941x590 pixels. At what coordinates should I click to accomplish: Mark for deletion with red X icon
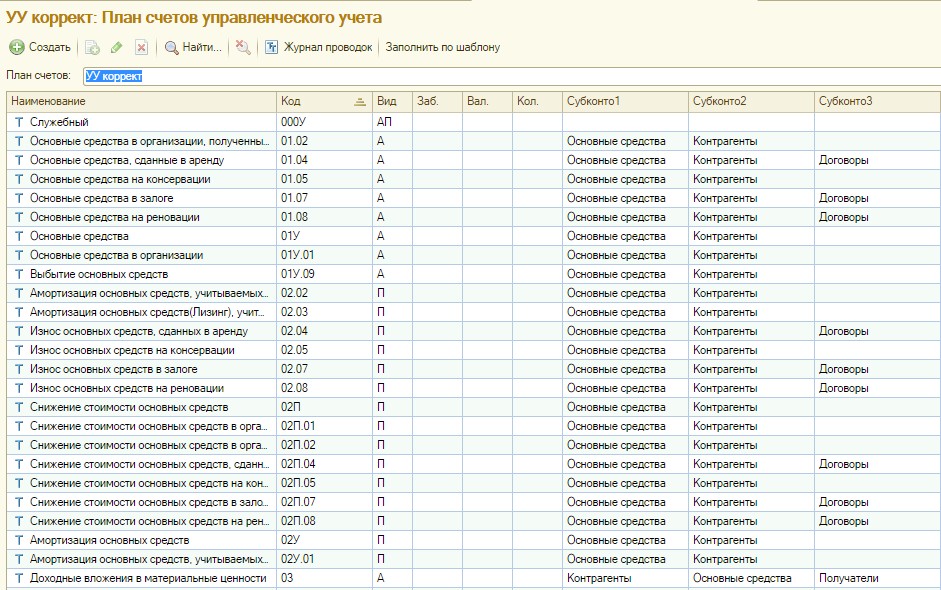141,47
